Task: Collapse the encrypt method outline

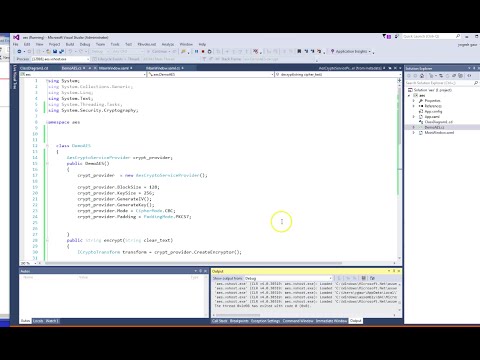Action: (x=47, y=240)
